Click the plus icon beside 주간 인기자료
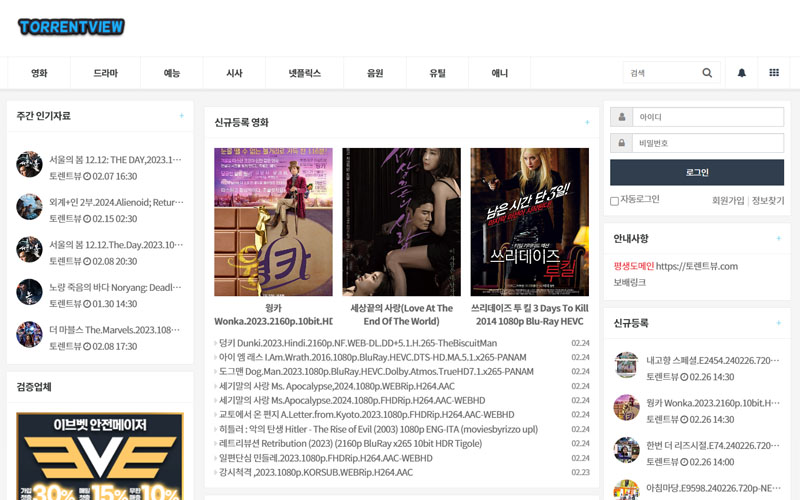The height and width of the screenshot is (500, 800). pos(182,116)
